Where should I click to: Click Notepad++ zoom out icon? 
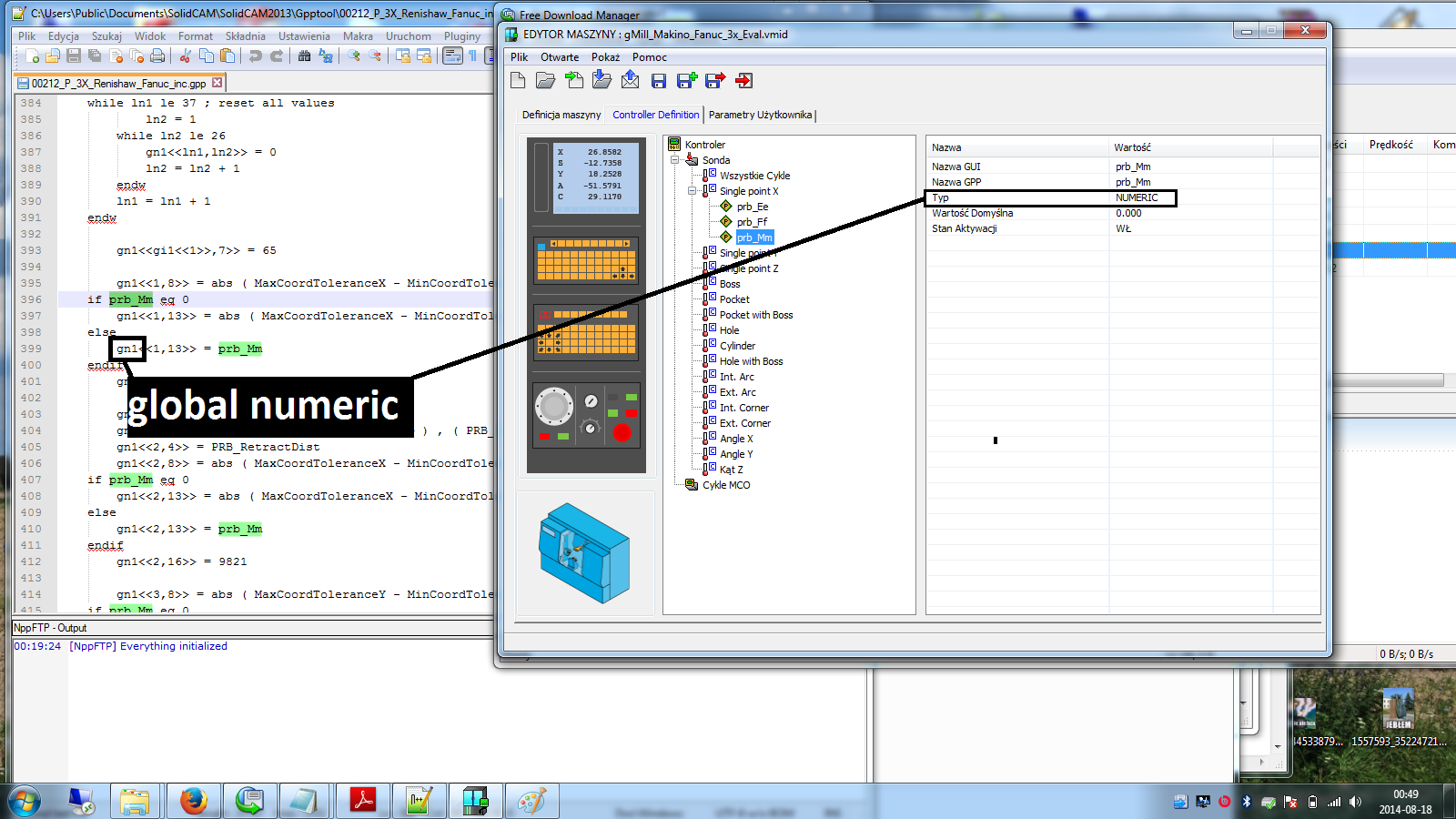click(x=374, y=56)
